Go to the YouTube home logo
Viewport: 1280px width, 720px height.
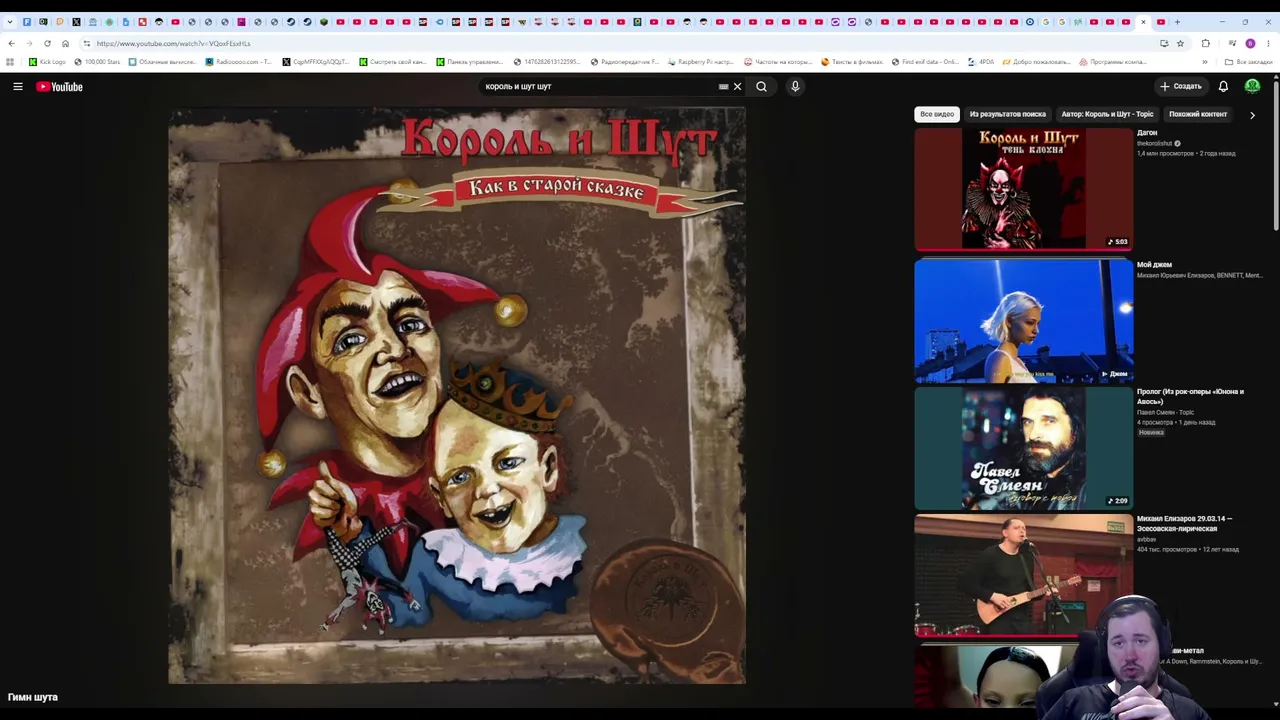(x=59, y=87)
